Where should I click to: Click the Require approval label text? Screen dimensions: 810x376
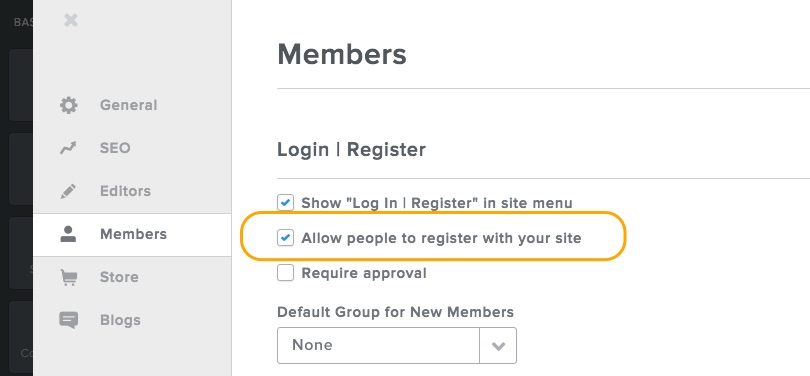point(364,273)
